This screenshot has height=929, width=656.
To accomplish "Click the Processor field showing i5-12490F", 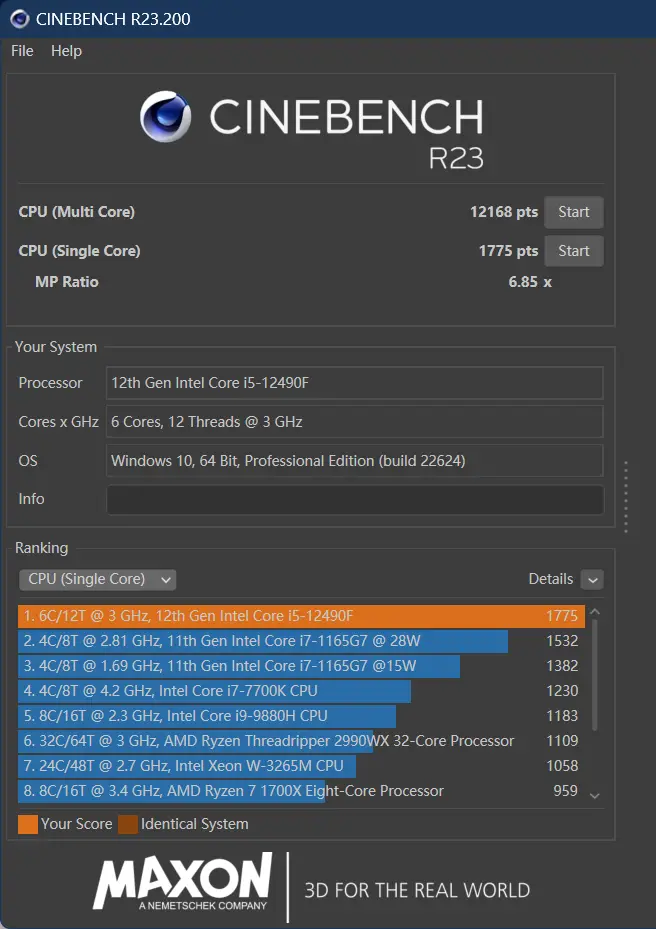I will (x=354, y=383).
